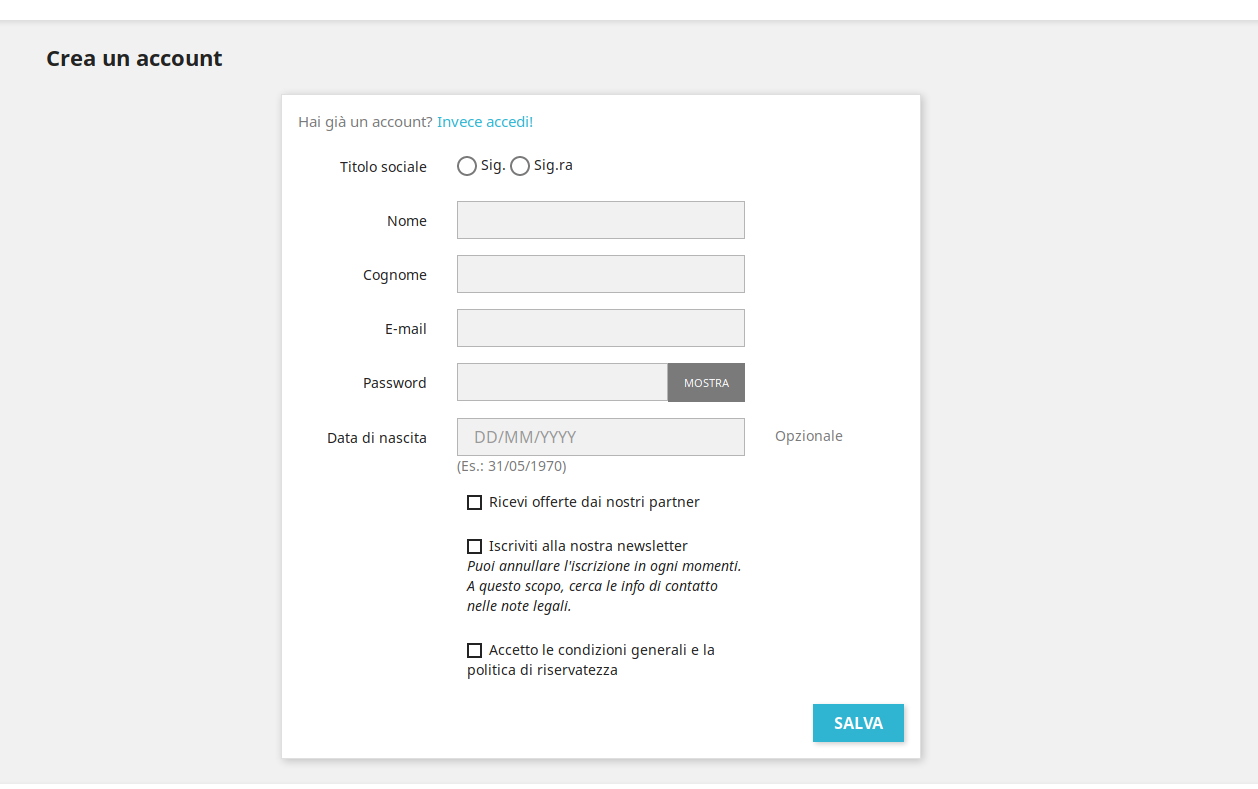Click the Password input field

pyautogui.click(x=562, y=382)
